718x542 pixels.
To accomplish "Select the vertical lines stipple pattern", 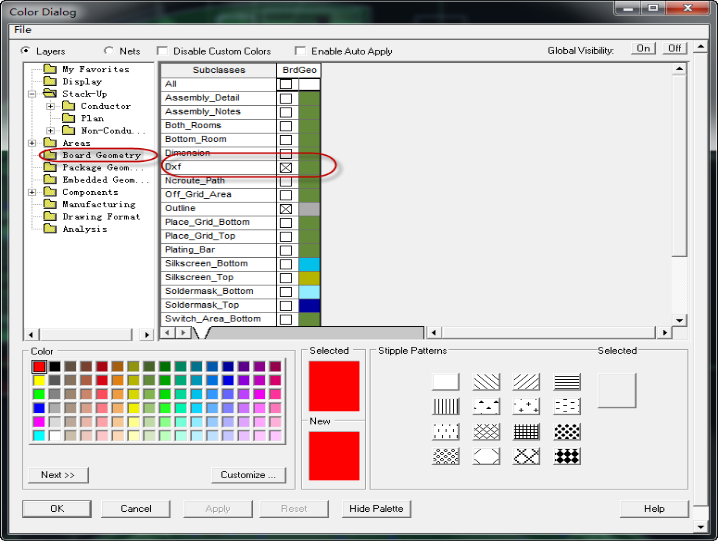I will click(446, 406).
